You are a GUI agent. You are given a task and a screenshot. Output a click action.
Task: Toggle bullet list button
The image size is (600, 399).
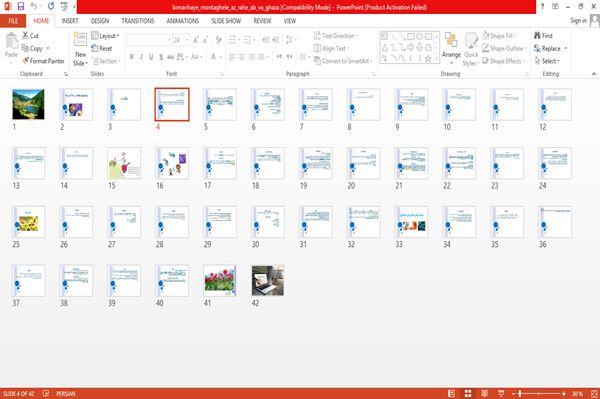point(232,40)
